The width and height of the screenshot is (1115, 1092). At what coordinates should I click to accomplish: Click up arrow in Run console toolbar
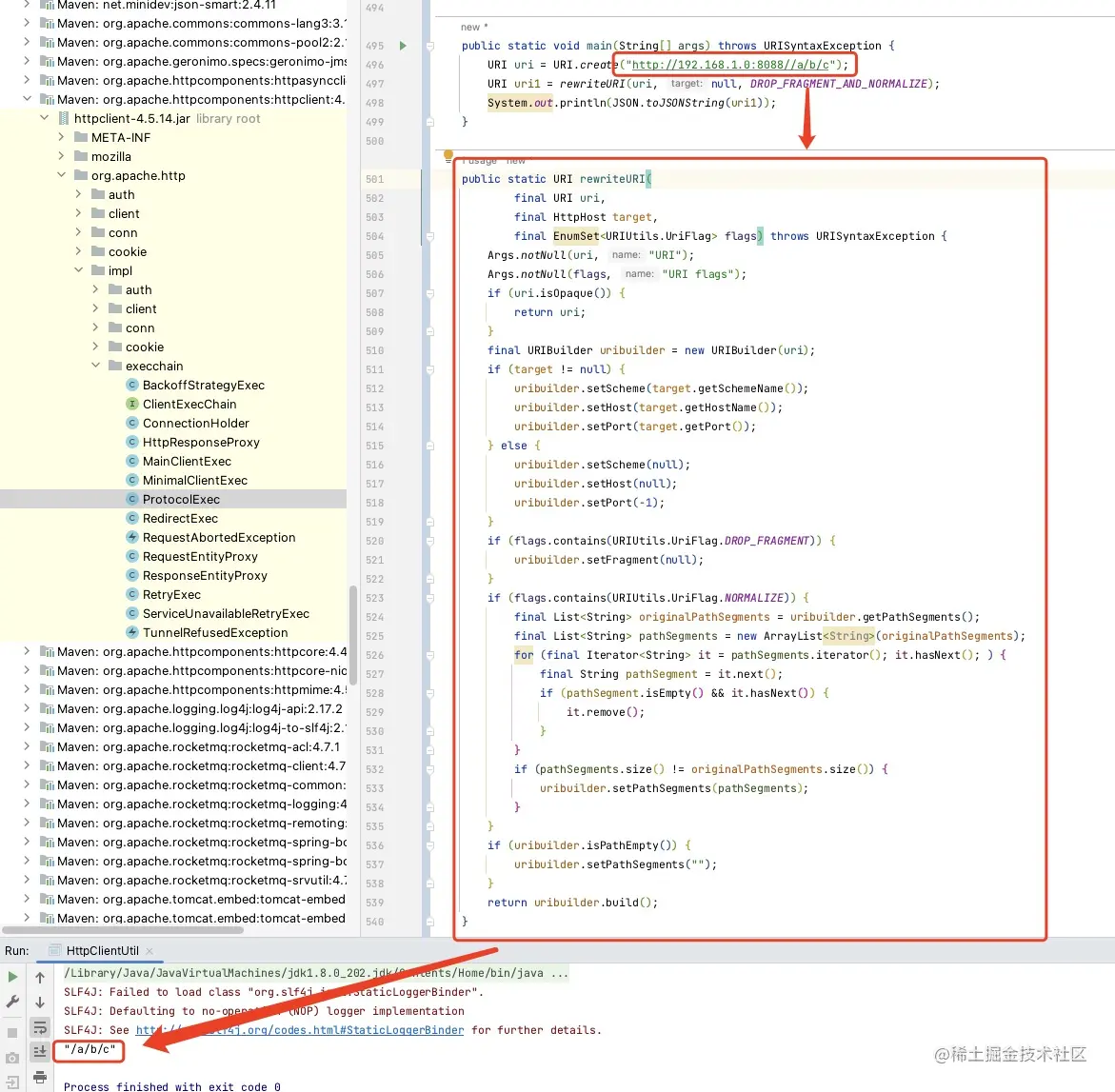40,978
